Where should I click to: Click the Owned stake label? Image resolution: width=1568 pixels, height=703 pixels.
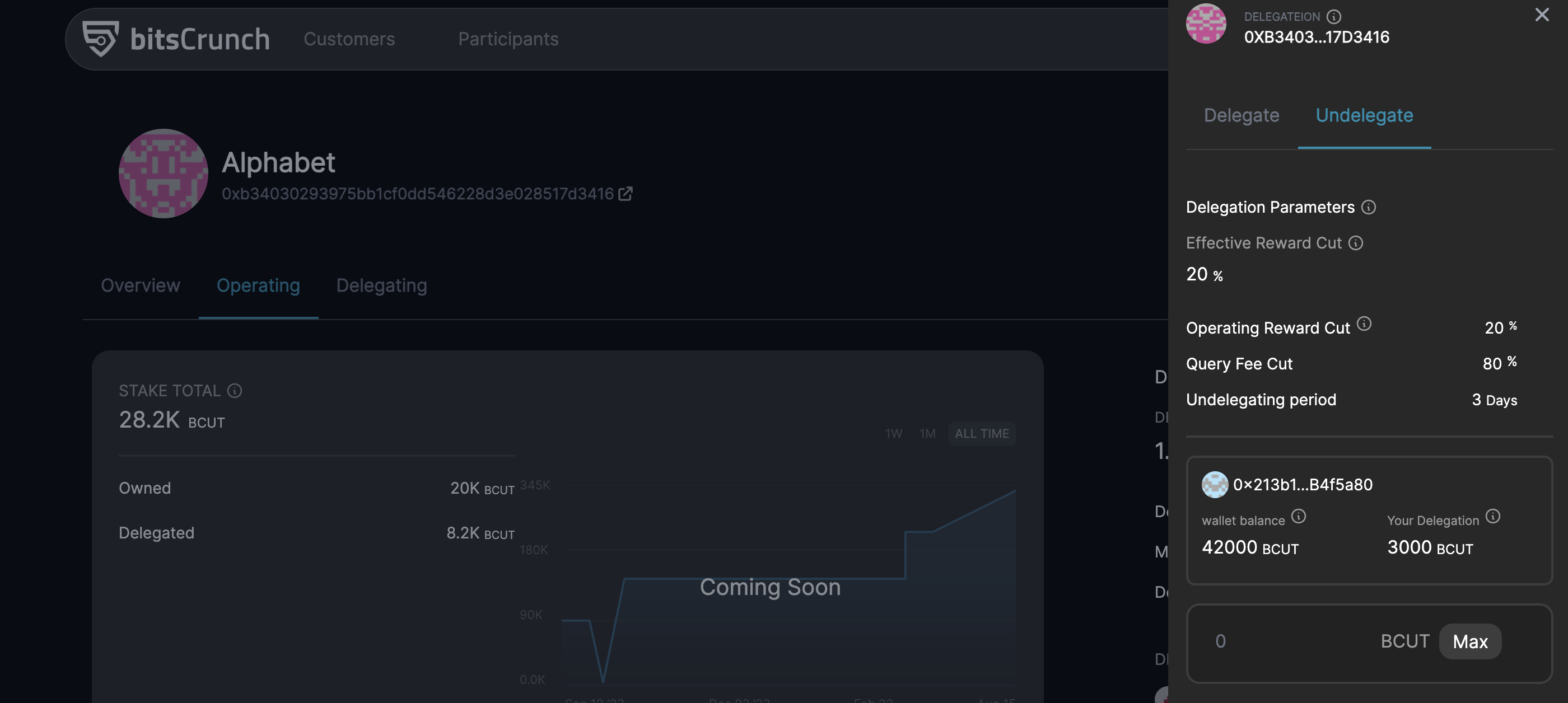145,488
